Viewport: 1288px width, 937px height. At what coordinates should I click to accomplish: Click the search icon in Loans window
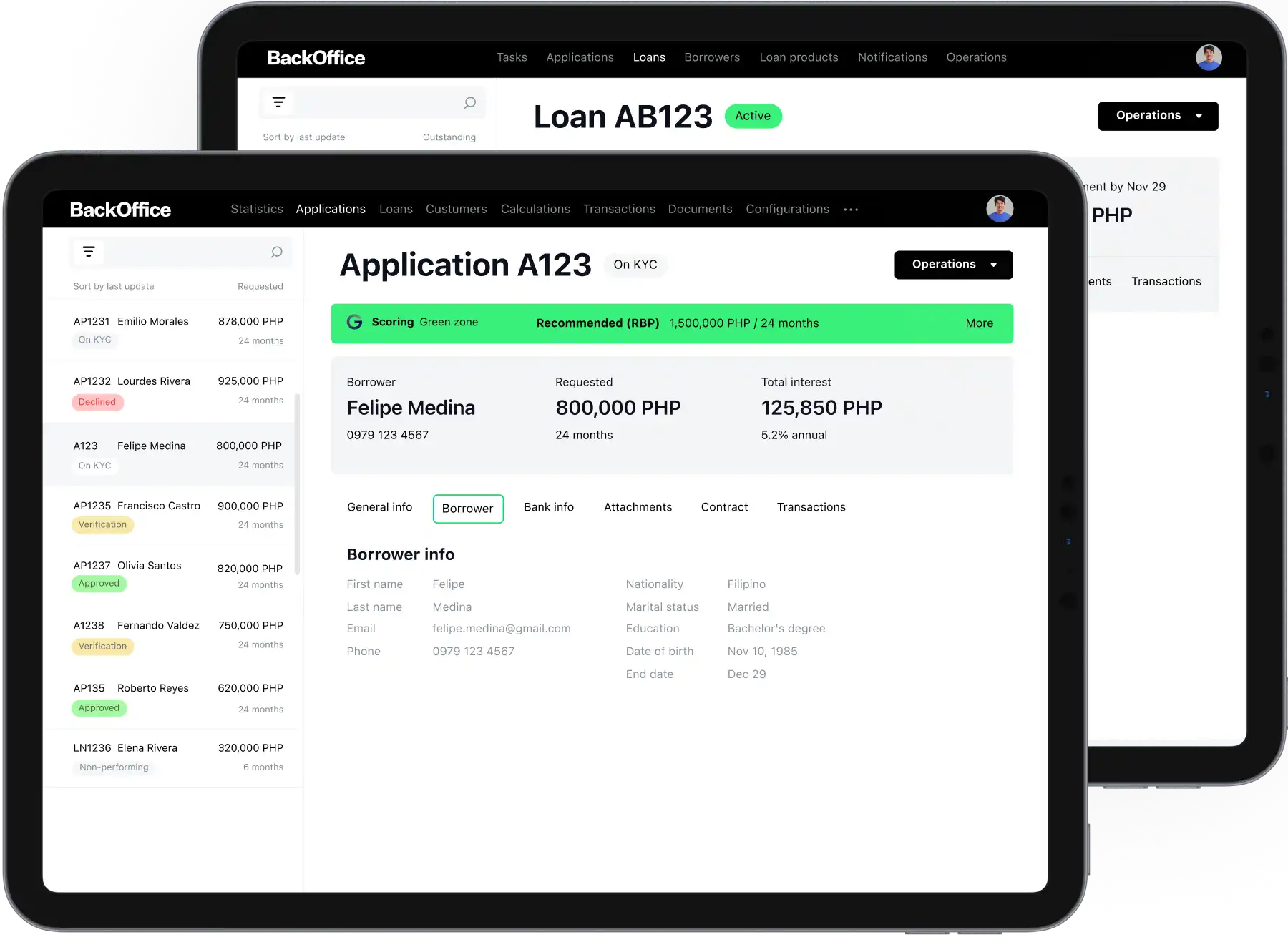pos(469,102)
